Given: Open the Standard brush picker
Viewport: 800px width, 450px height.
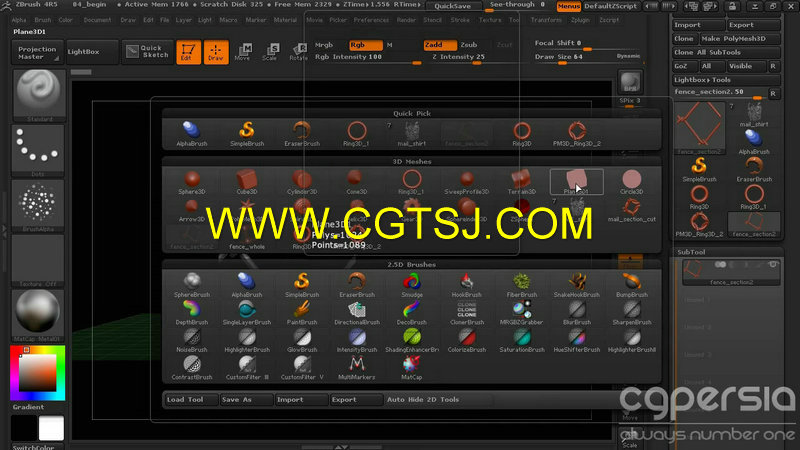Looking at the screenshot, I should (39, 95).
